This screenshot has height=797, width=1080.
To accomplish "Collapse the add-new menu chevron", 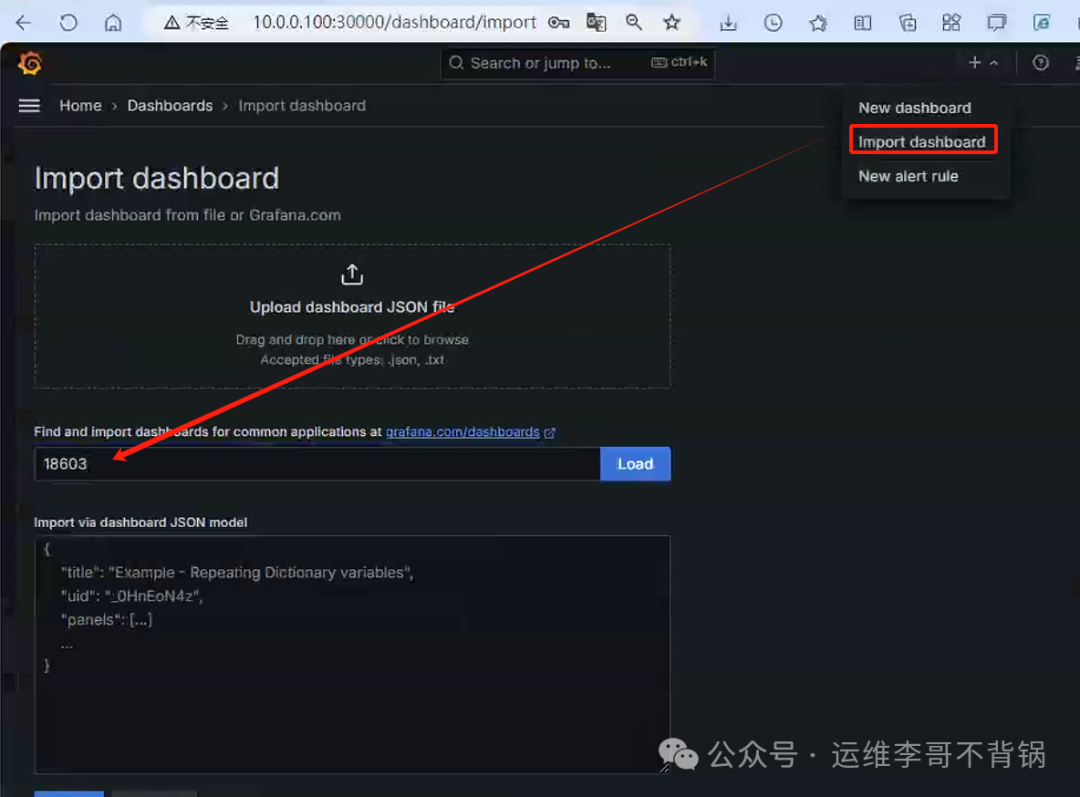I will 994,63.
